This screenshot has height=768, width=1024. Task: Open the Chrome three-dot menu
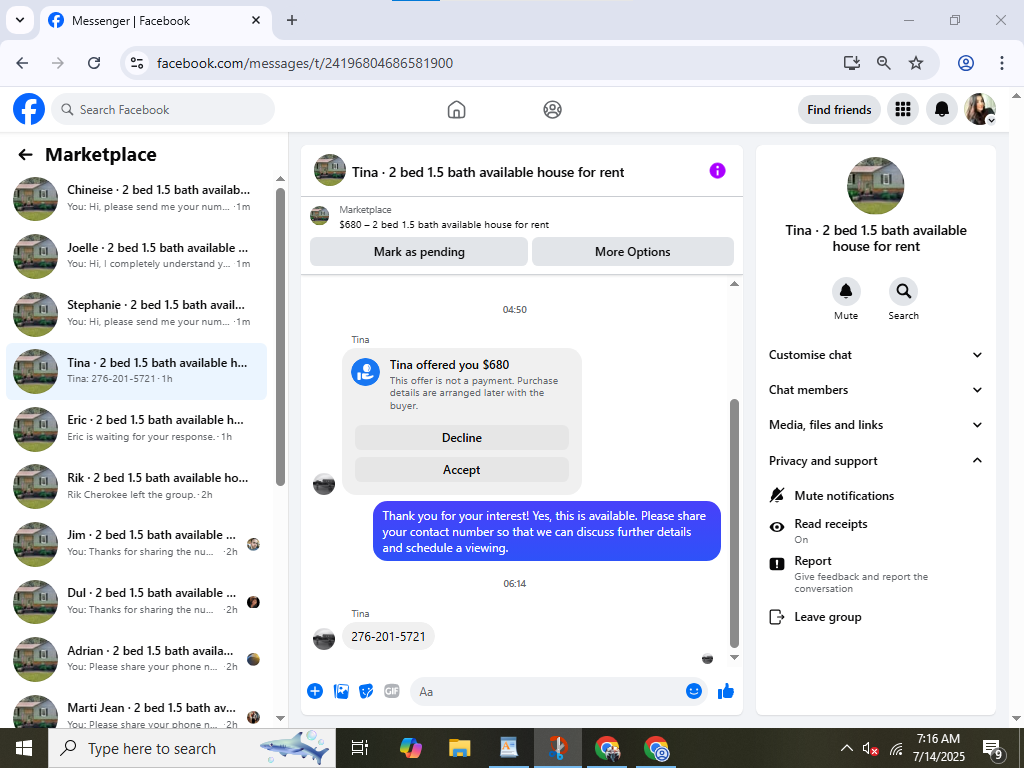point(1001,63)
